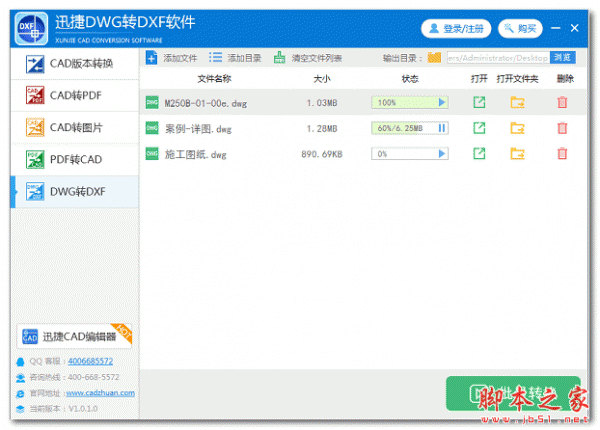The image size is (600, 430).
Task: Click the 状态 column header
Action: pos(410,79)
